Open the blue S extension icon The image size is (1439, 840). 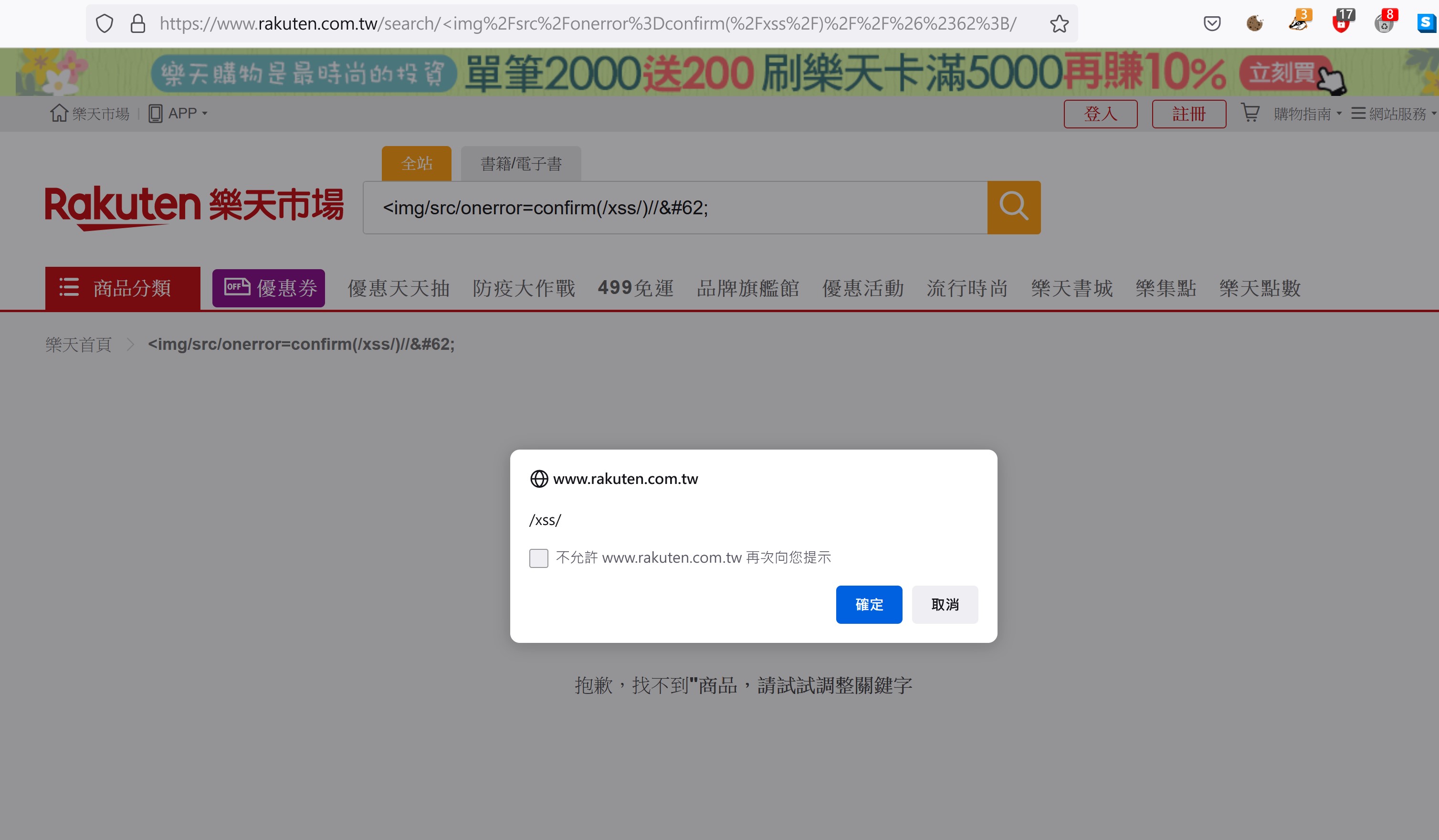pos(1427,23)
